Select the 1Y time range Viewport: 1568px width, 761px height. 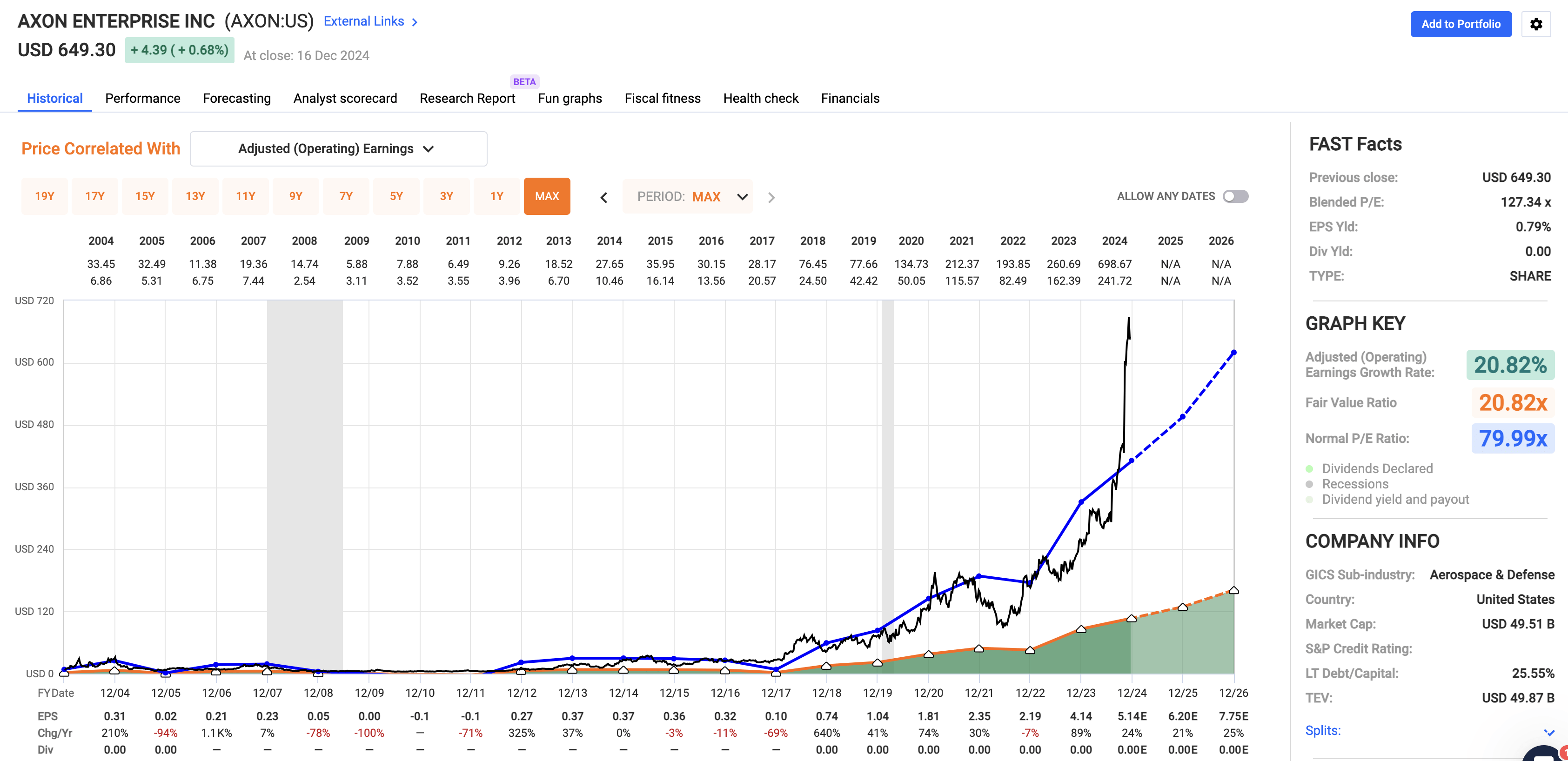(x=497, y=196)
